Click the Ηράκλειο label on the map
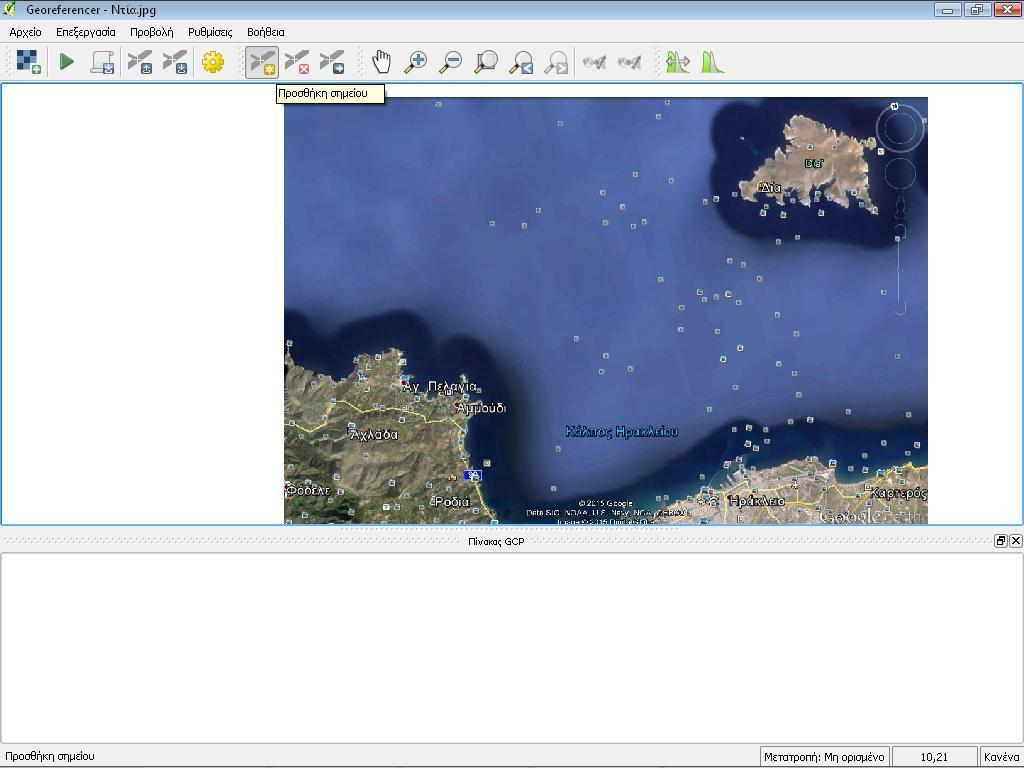 coord(757,501)
